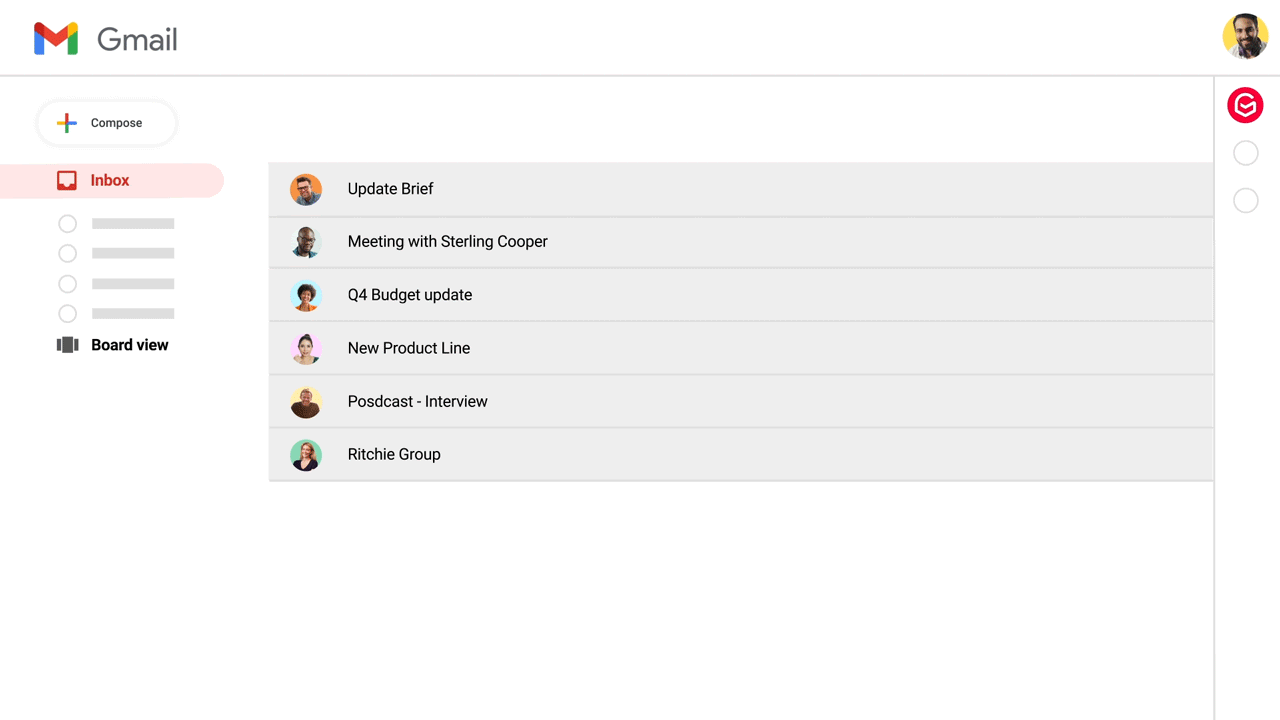
Task: Click sender avatar on Ritchie Group email
Action: [306, 455]
